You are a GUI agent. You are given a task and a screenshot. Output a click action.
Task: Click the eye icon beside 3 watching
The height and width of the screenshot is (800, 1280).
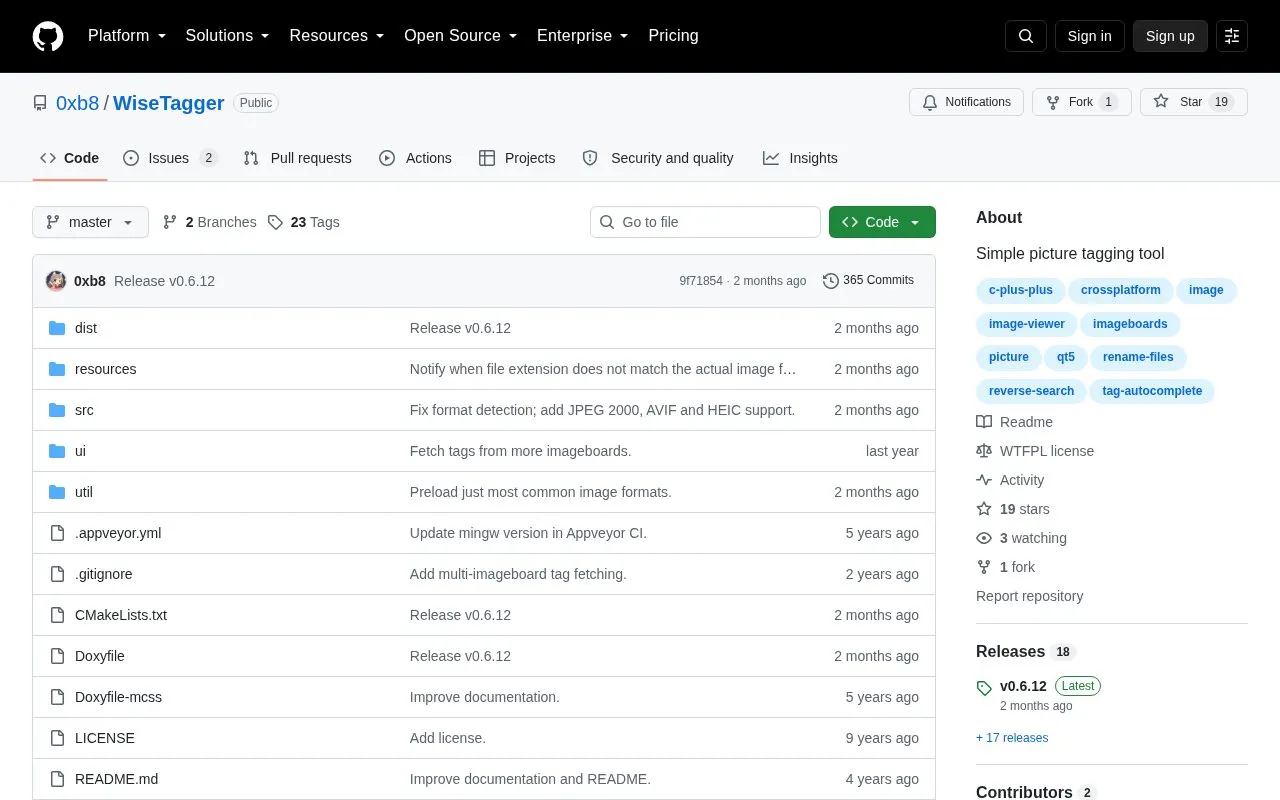[984, 538]
